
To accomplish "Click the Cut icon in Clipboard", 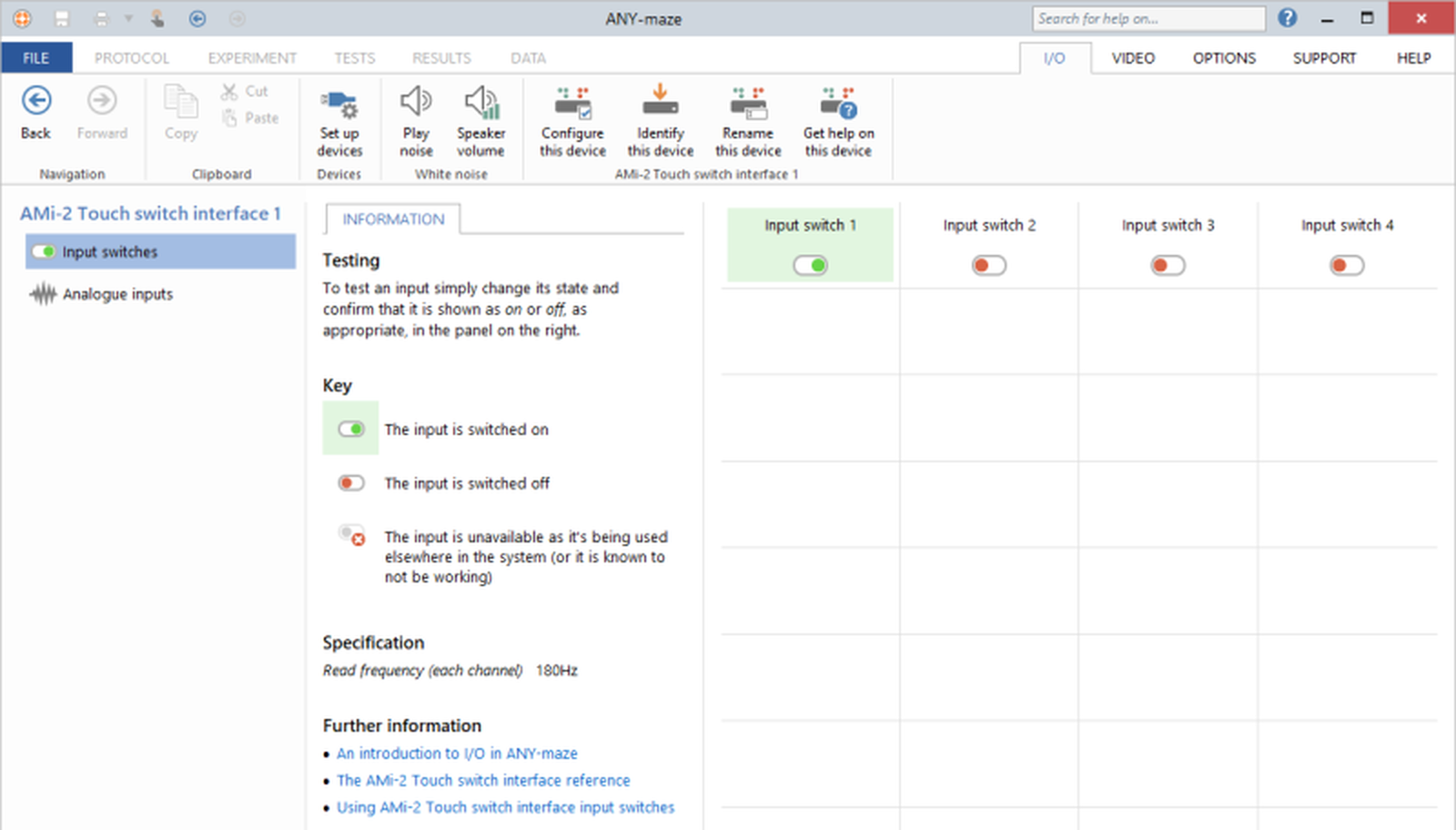I will tap(229, 91).
